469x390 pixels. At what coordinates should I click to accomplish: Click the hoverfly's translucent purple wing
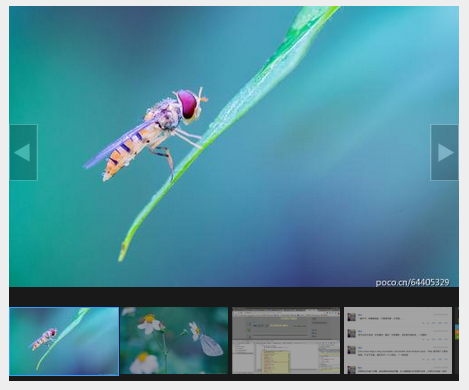coord(117,144)
